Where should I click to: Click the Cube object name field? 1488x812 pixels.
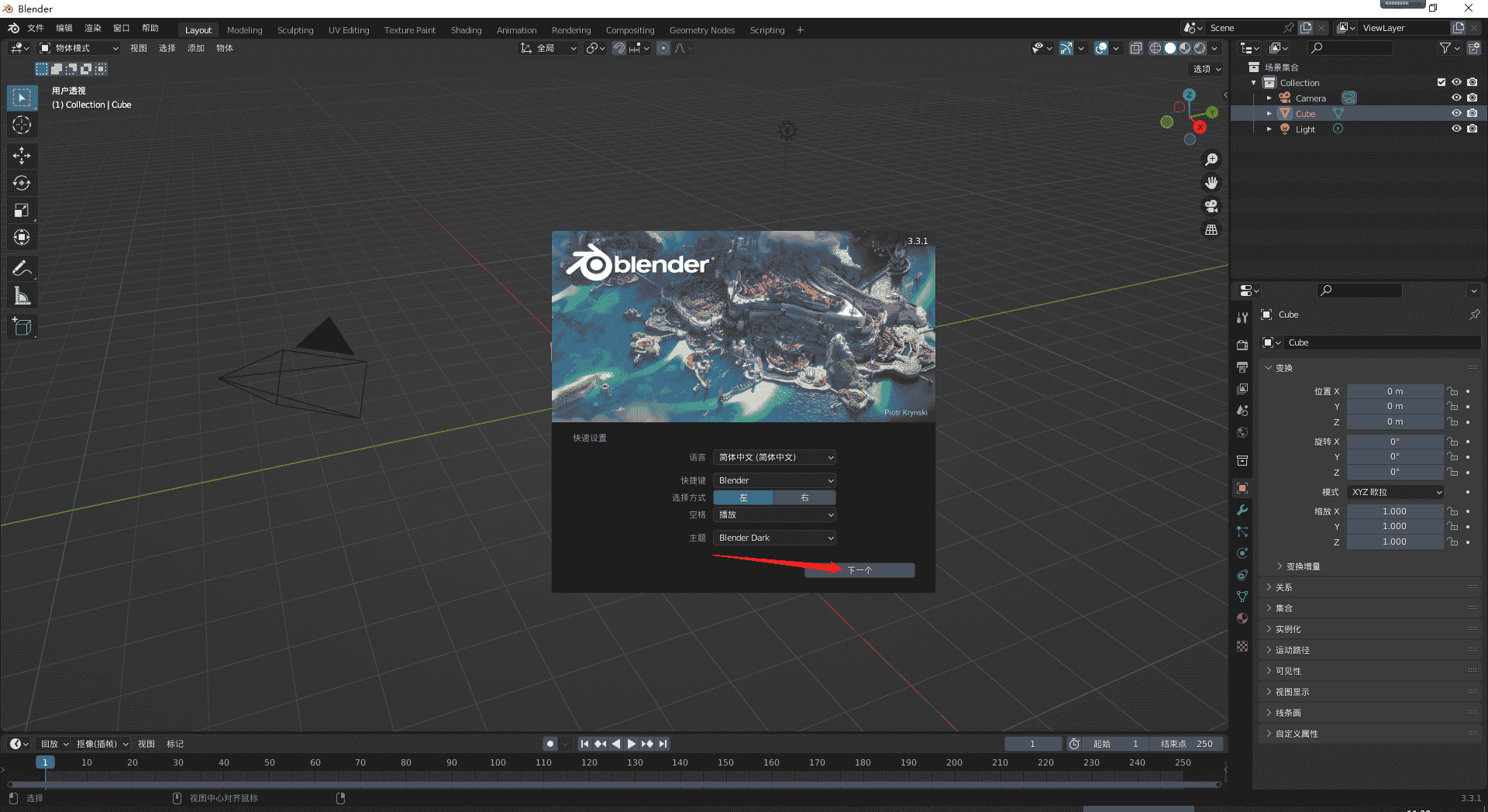click(x=1383, y=342)
